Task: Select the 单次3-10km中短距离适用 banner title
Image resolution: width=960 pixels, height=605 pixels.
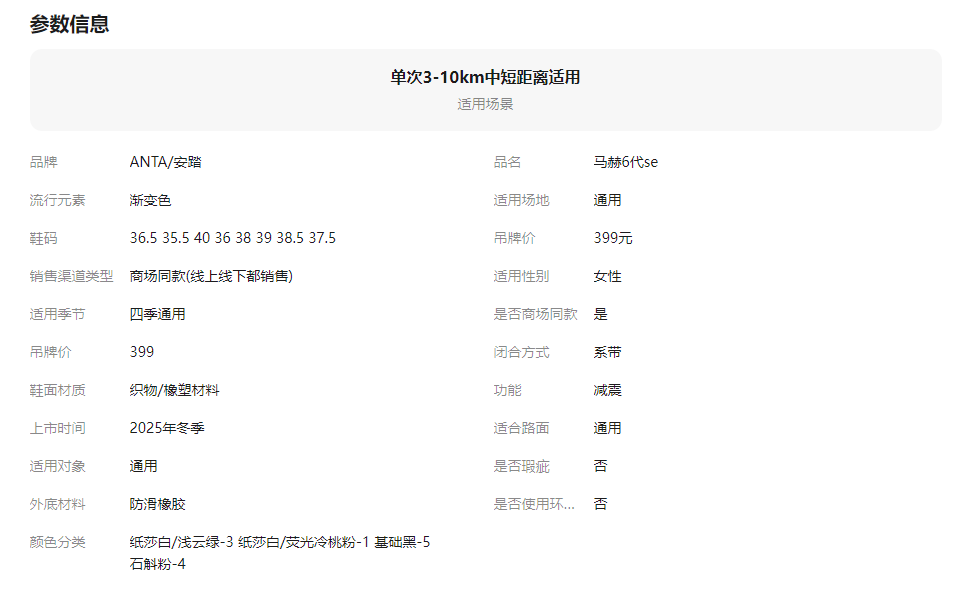Action: [485, 78]
